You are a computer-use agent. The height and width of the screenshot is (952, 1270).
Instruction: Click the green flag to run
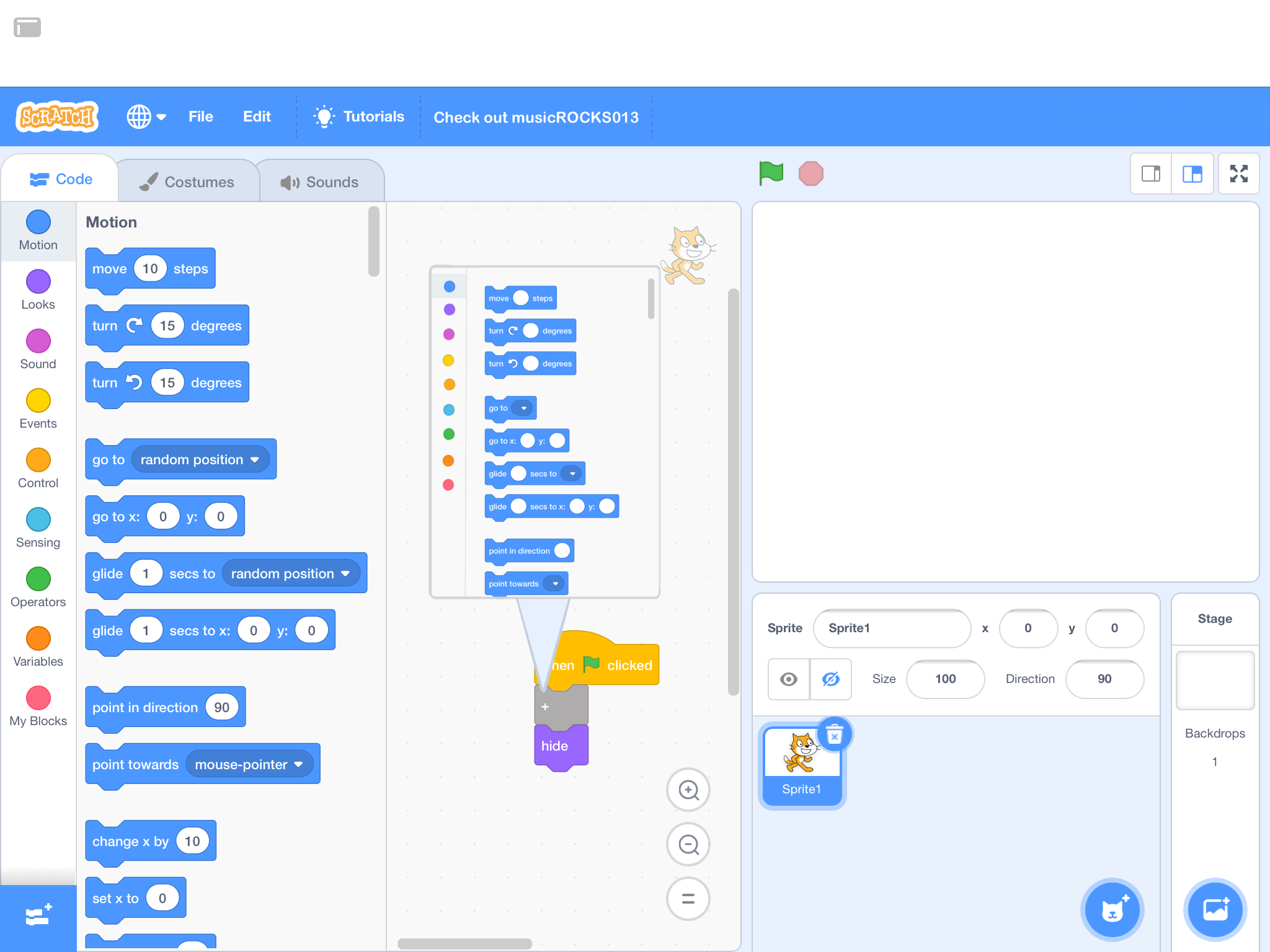pos(771,173)
